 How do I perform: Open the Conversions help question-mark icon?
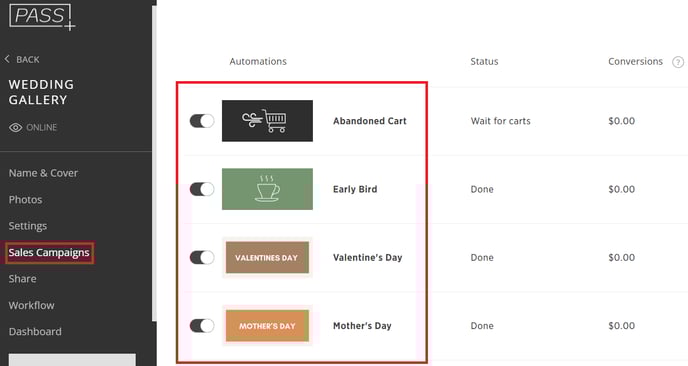click(x=678, y=62)
